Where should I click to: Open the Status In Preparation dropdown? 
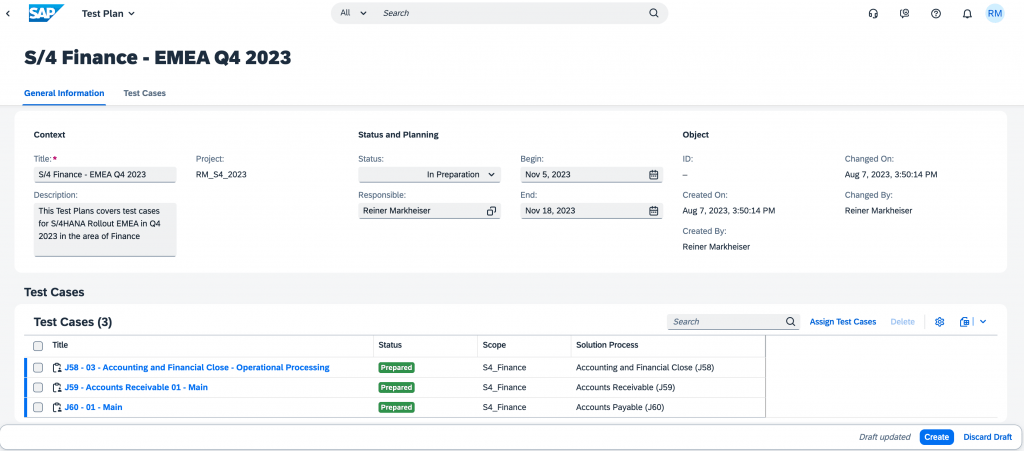point(429,175)
